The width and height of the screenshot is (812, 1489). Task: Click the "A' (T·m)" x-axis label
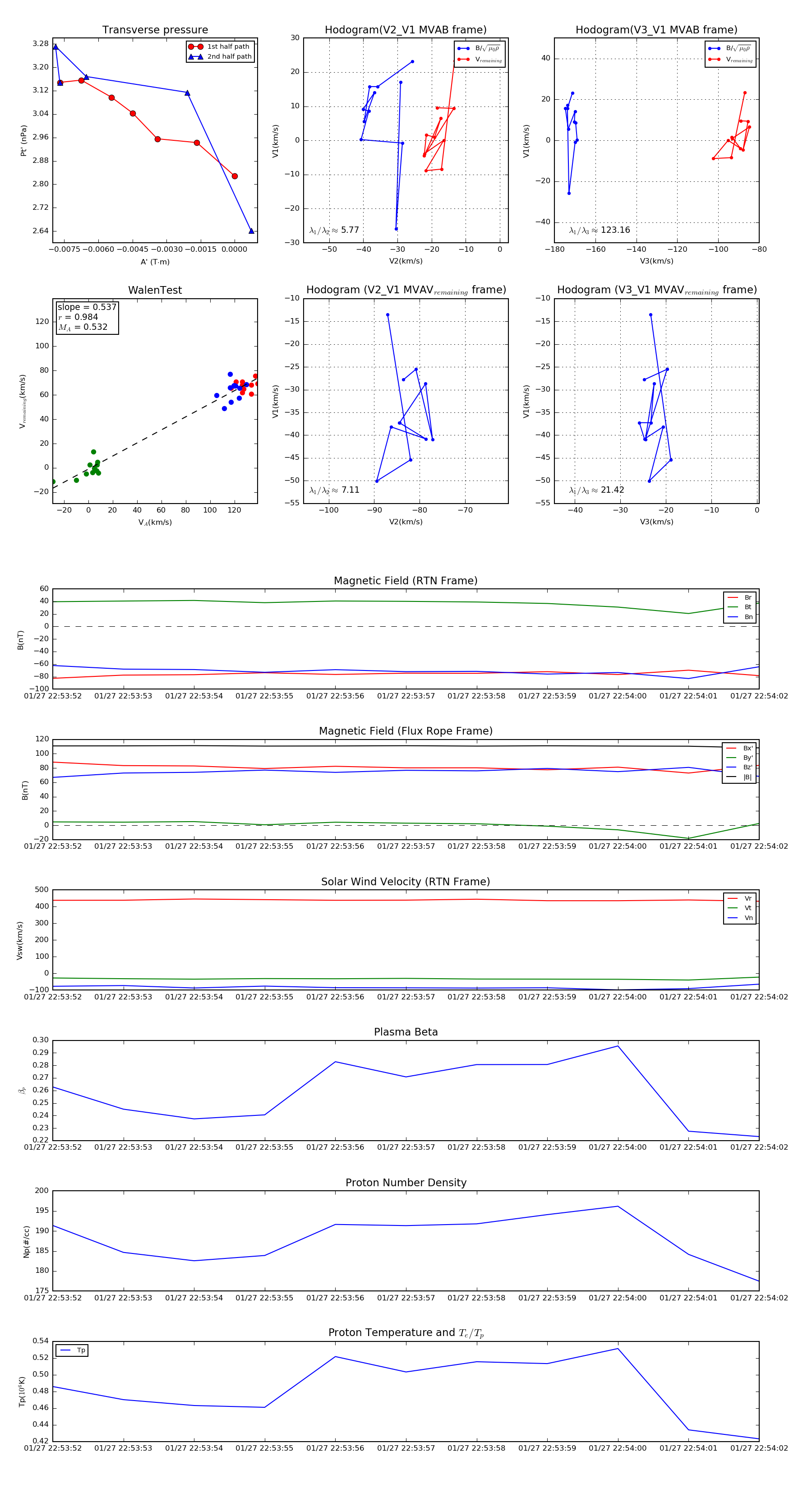point(155,262)
